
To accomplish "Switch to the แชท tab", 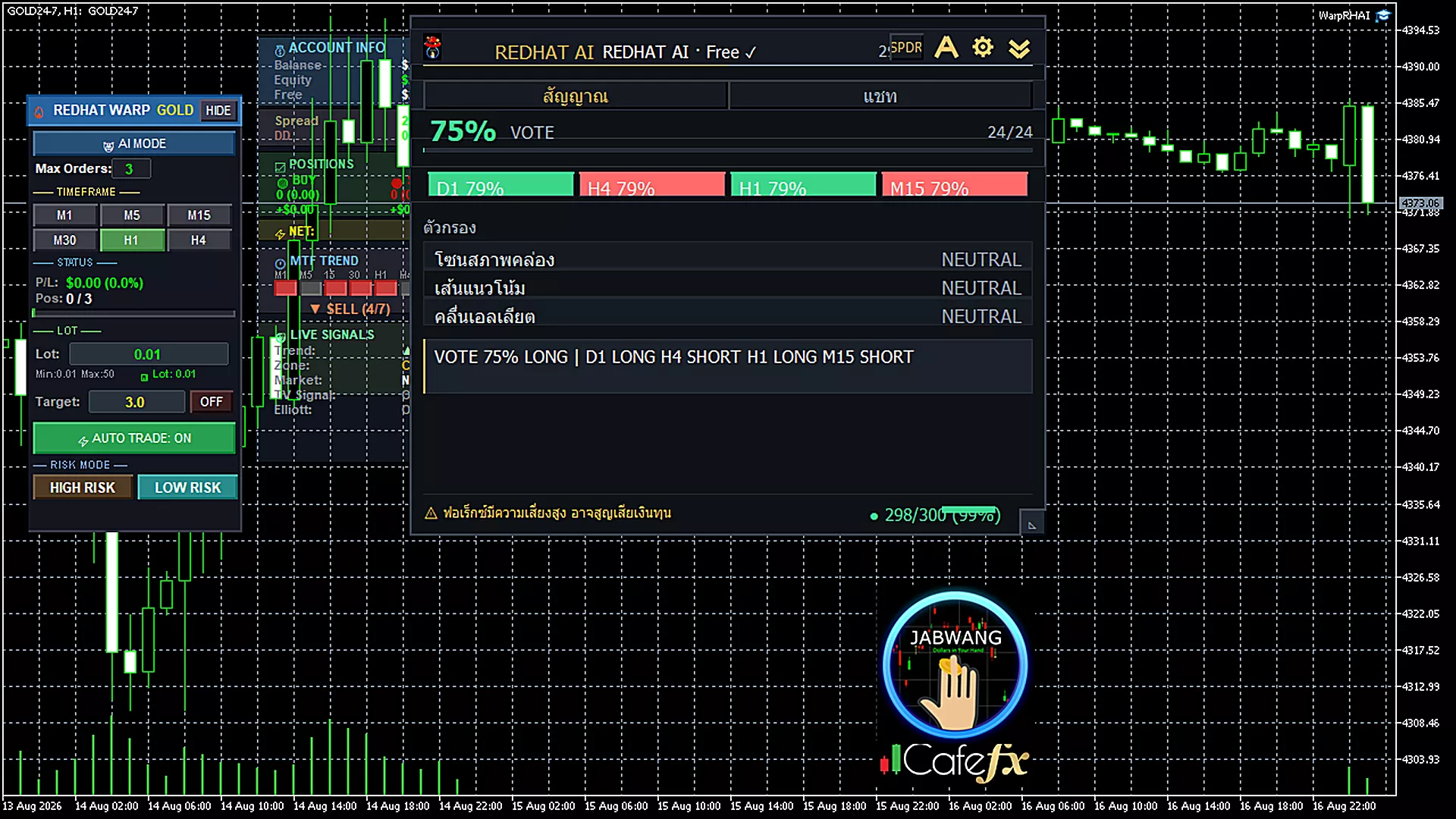I will click(880, 96).
